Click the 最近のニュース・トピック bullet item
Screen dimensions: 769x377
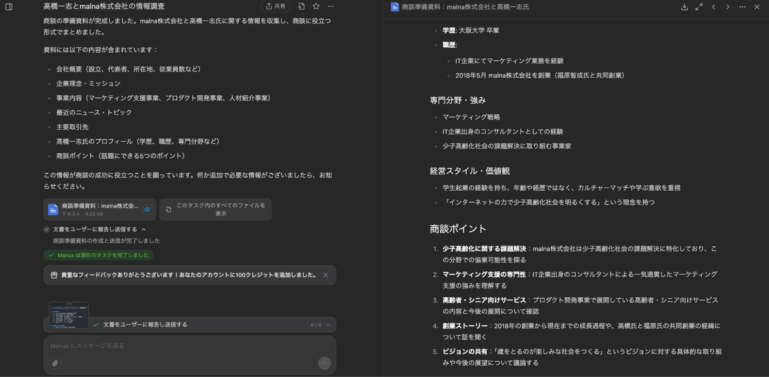94,113
